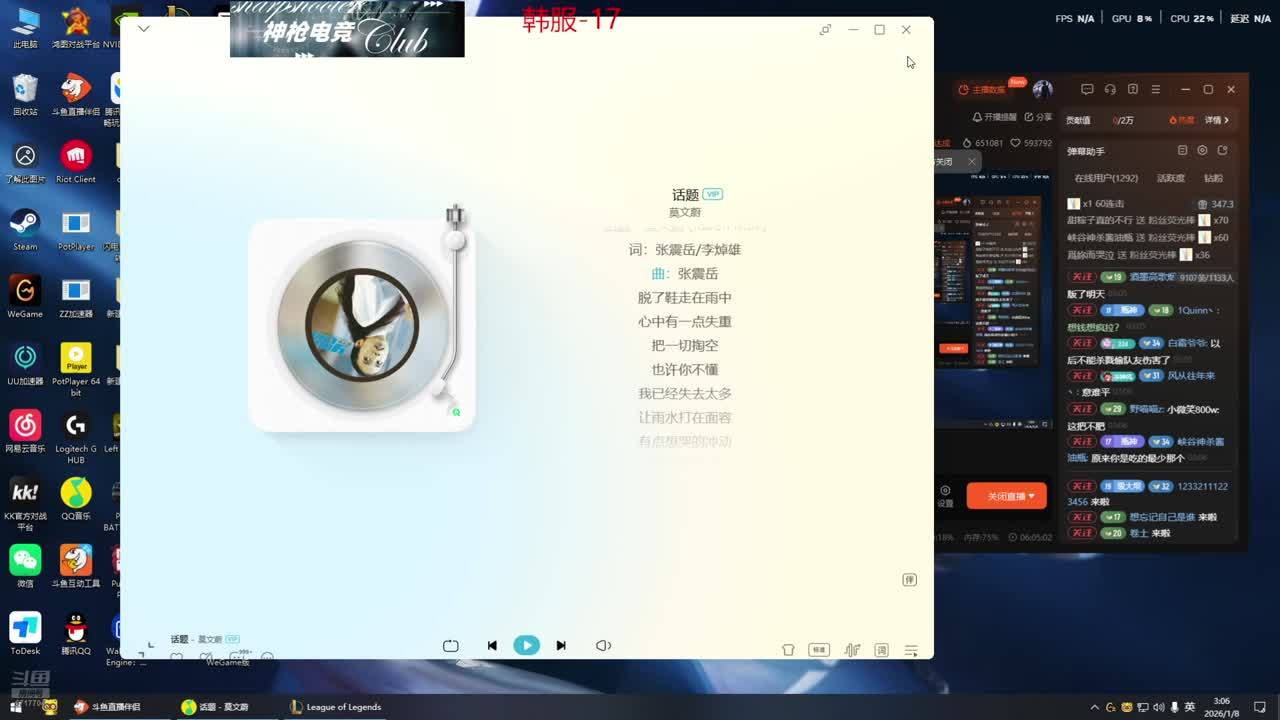Toggle the loop playback mode

click(451, 646)
